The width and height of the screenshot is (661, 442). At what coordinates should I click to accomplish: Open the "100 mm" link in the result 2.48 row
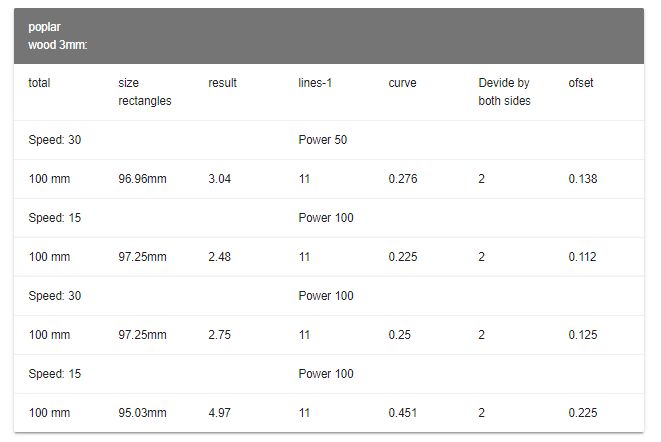49,257
